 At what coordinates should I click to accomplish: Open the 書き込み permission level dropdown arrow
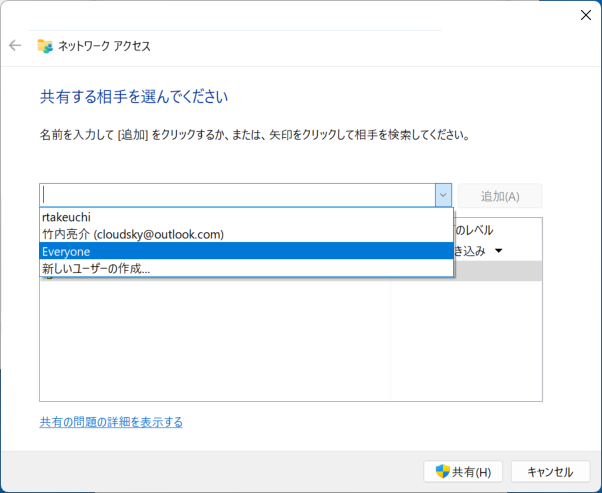click(x=499, y=251)
